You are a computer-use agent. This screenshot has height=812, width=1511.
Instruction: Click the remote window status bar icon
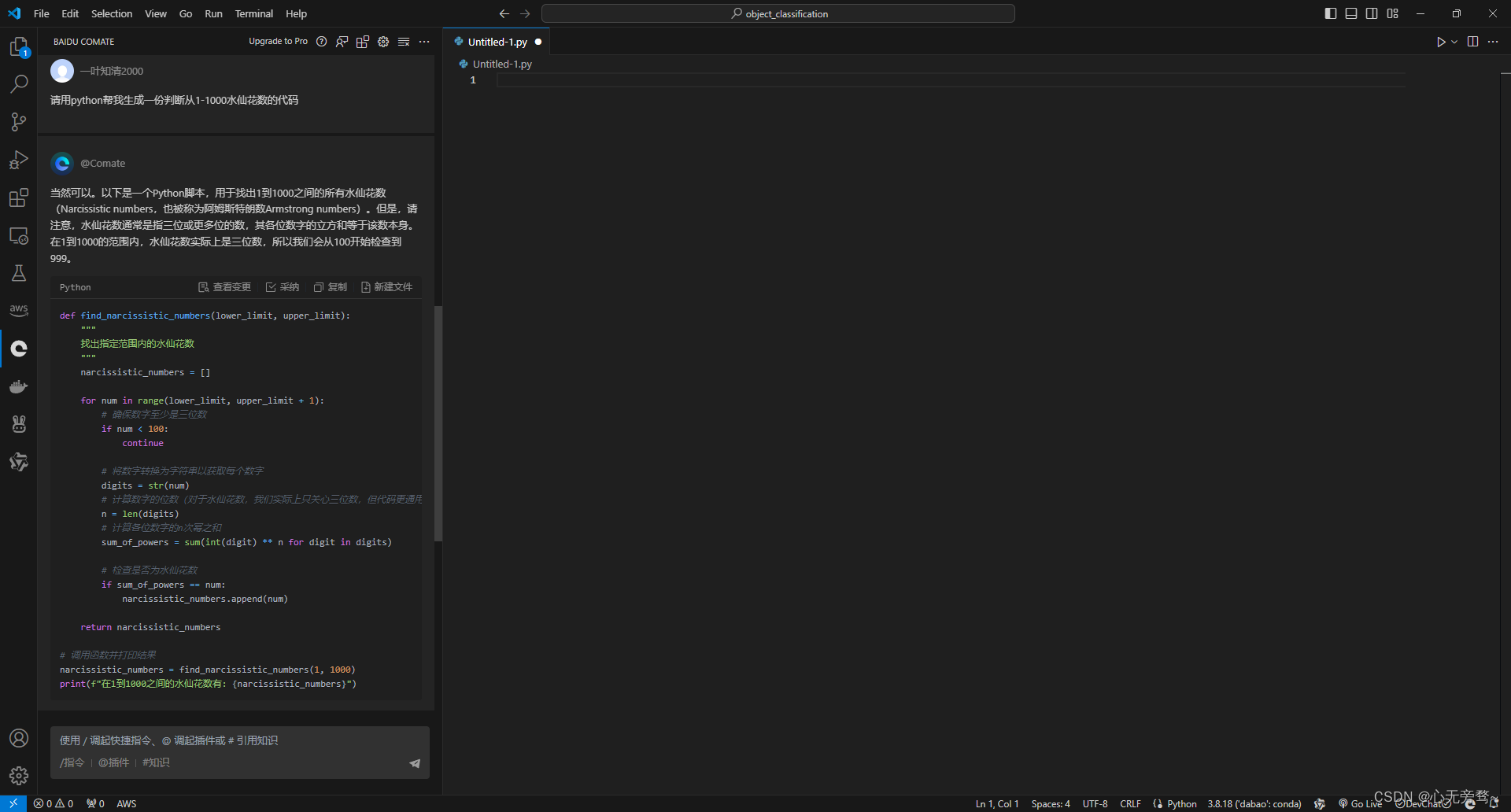click(x=13, y=803)
